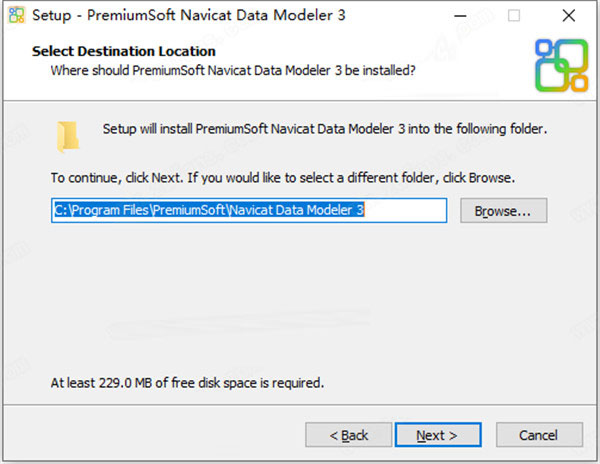The height and width of the screenshot is (464, 600).
Task: Click the Setup icon in title bar
Action: coord(17,16)
